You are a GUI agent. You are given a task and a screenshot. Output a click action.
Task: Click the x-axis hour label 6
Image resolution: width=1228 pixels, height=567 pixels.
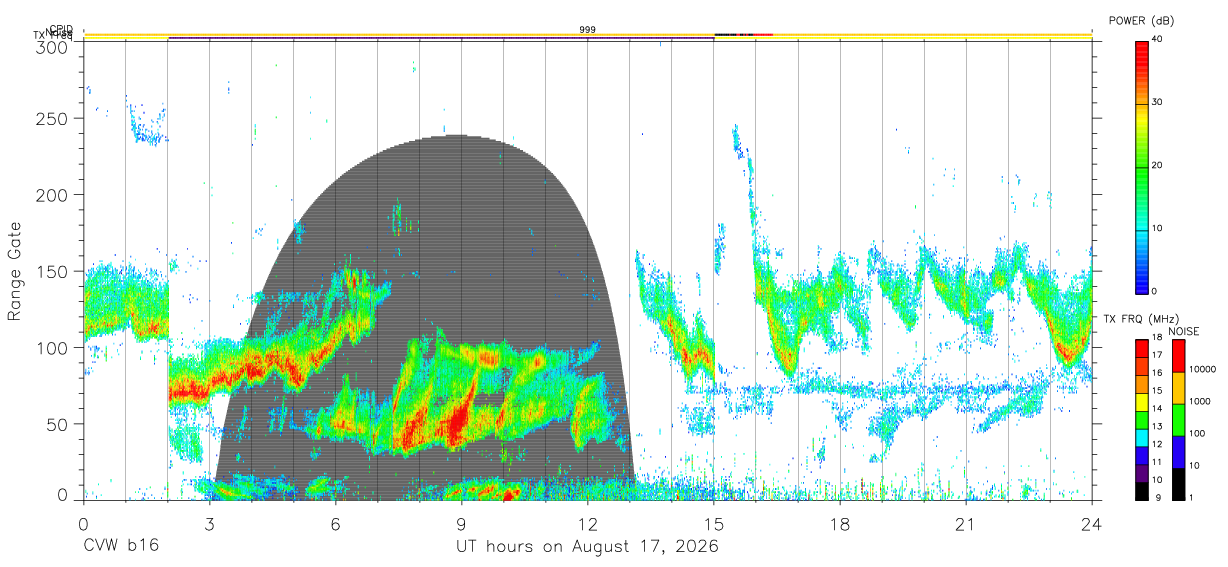[336, 524]
